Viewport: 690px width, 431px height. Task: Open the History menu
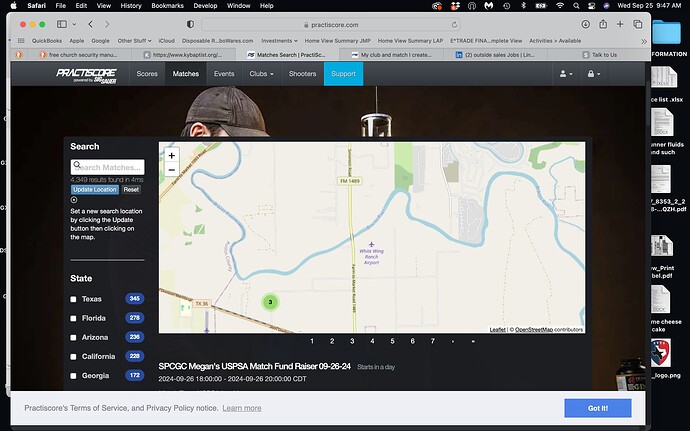131,6
